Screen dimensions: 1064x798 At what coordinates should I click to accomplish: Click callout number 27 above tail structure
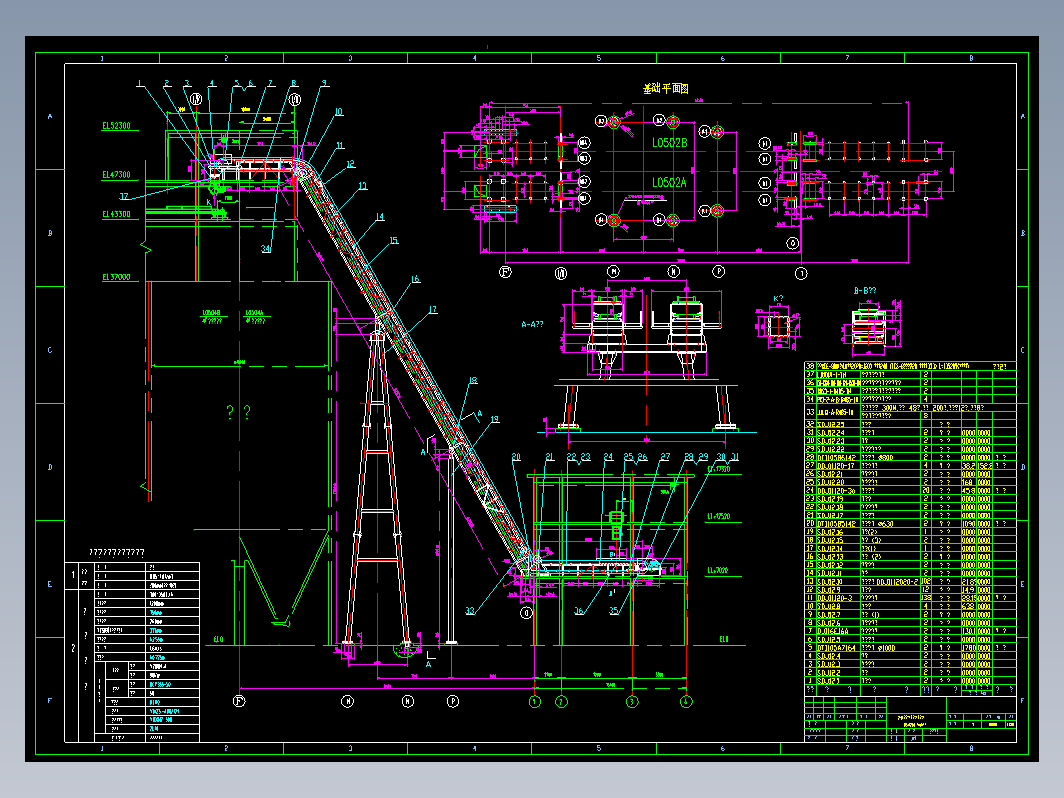665,457
